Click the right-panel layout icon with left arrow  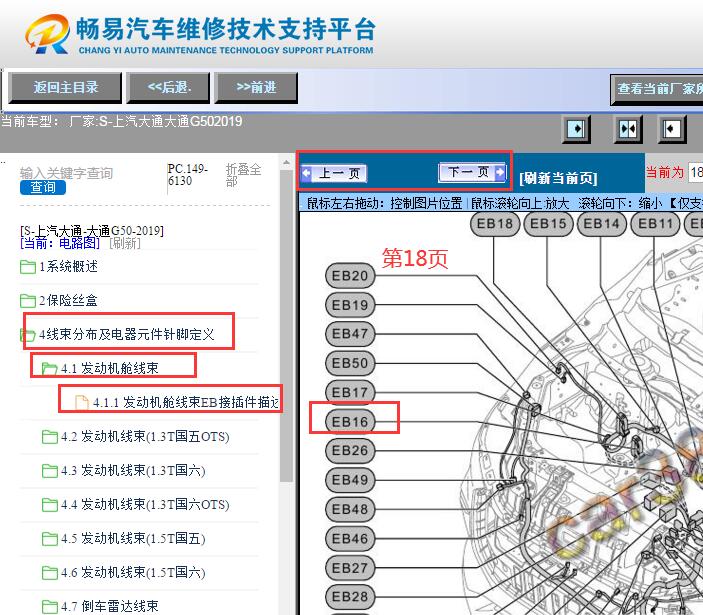[x=672, y=129]
